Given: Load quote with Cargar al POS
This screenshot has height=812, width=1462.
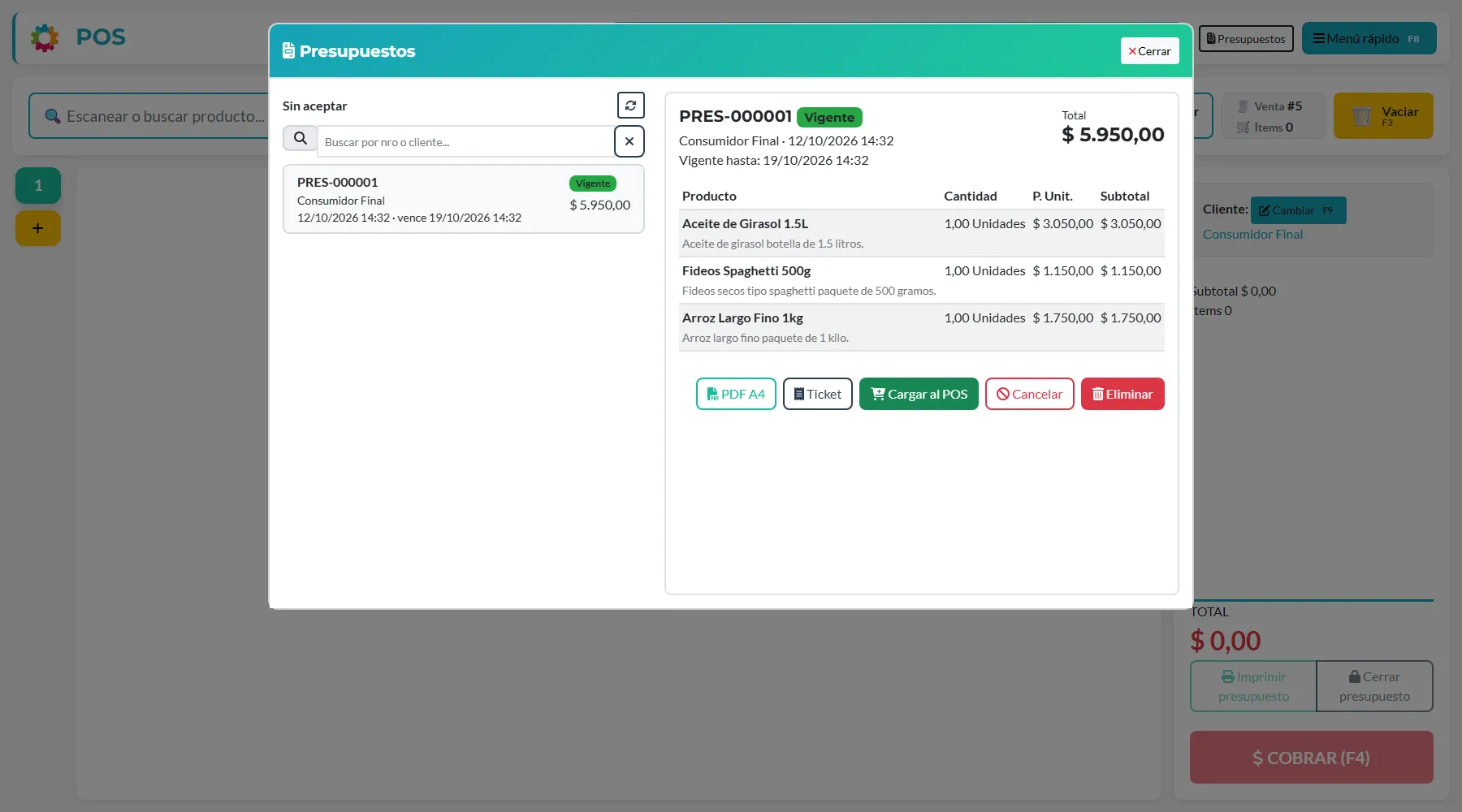Looking at the screenshot, I should tap(919, 394).
